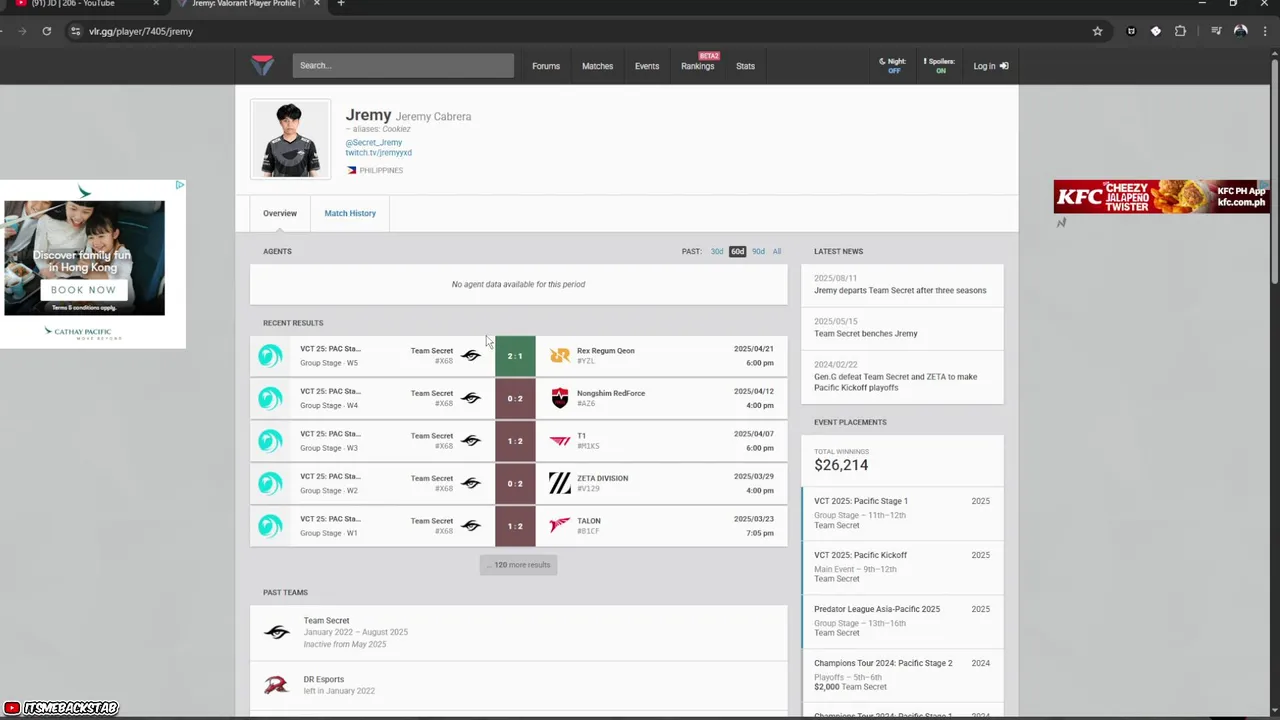Click Team Secret logo in the Rex Regum Qeon match
The image size is (1280, 720).
471,356
